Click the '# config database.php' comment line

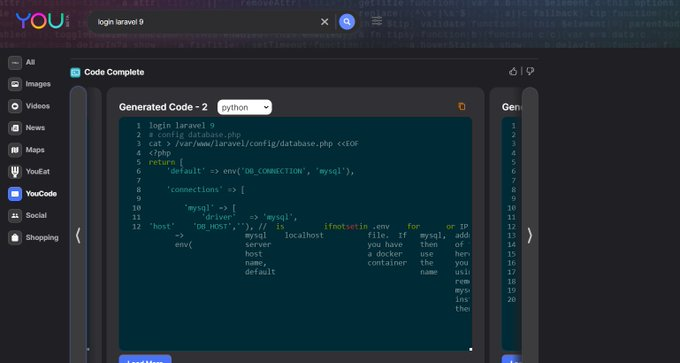coord(195,135)
